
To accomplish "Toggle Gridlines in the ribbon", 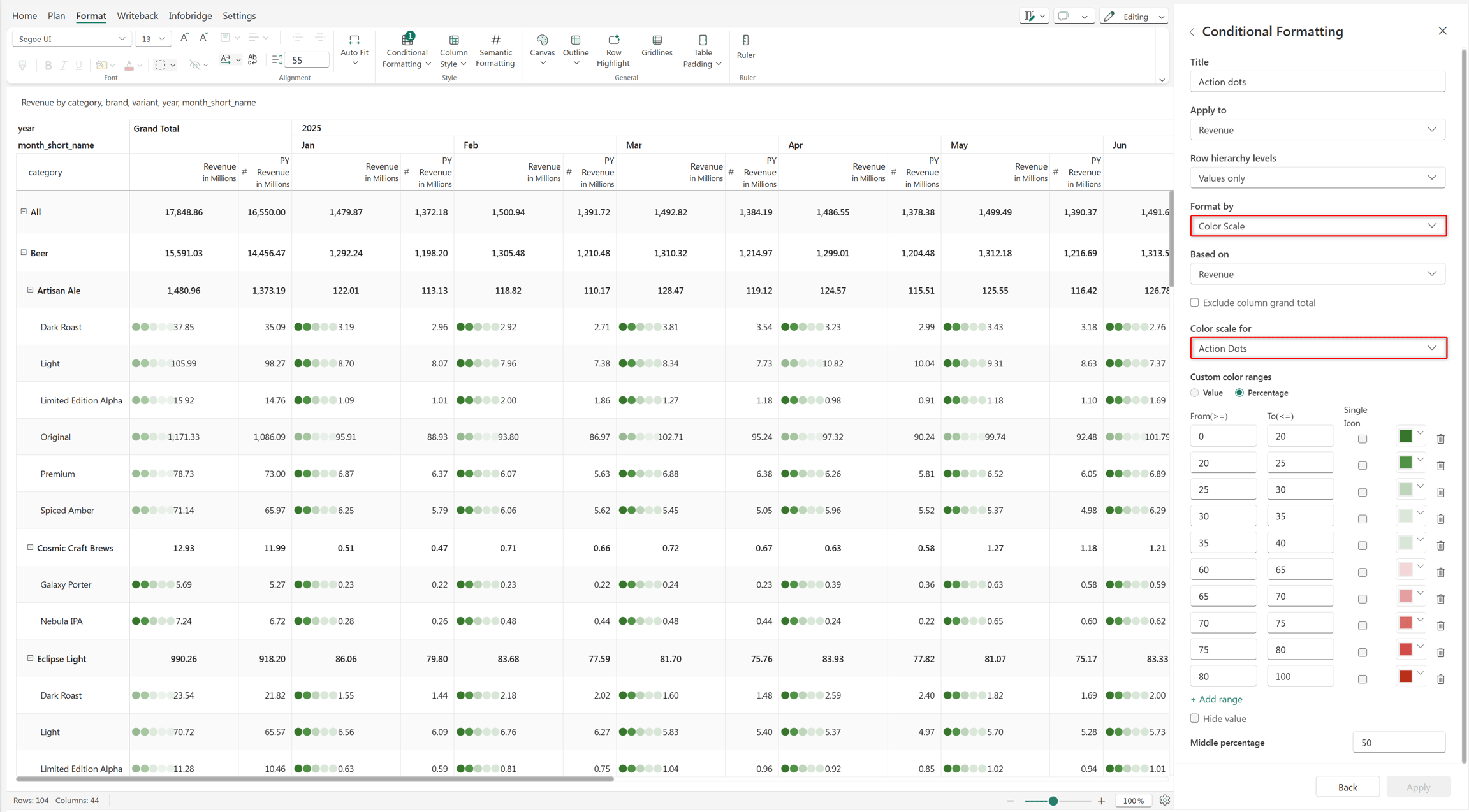I will coord(657,46).
